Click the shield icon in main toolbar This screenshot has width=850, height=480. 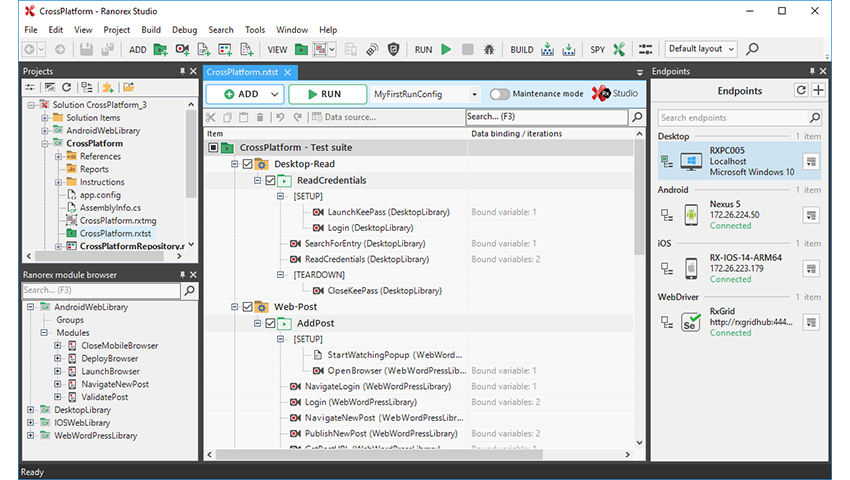(x=394, y=49)
